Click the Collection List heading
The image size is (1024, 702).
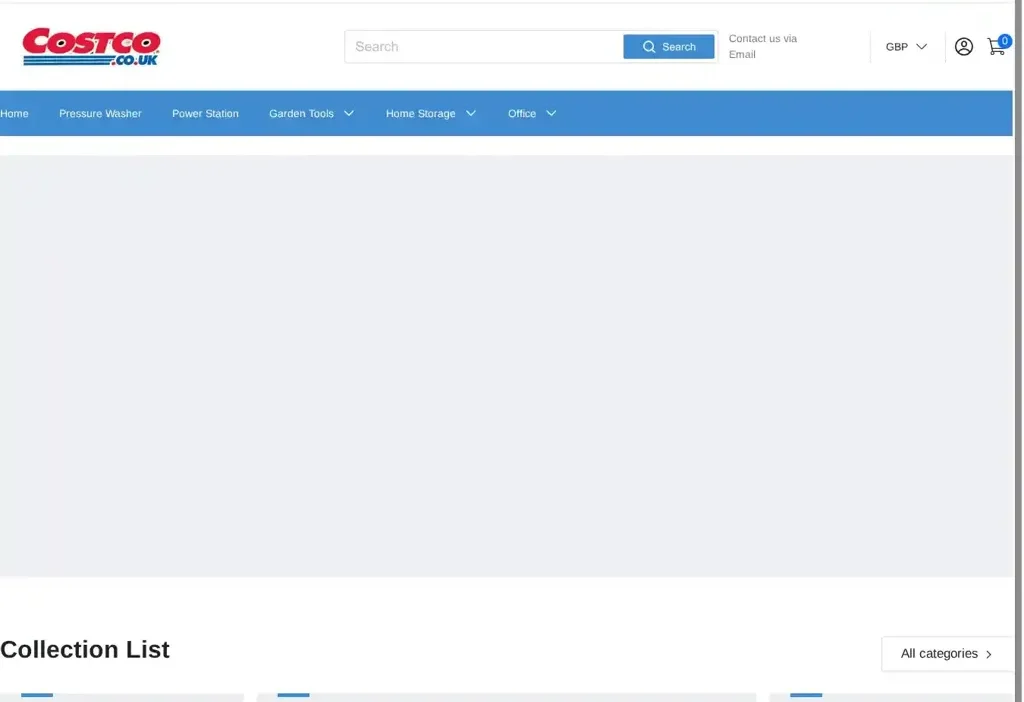point(85,649)
